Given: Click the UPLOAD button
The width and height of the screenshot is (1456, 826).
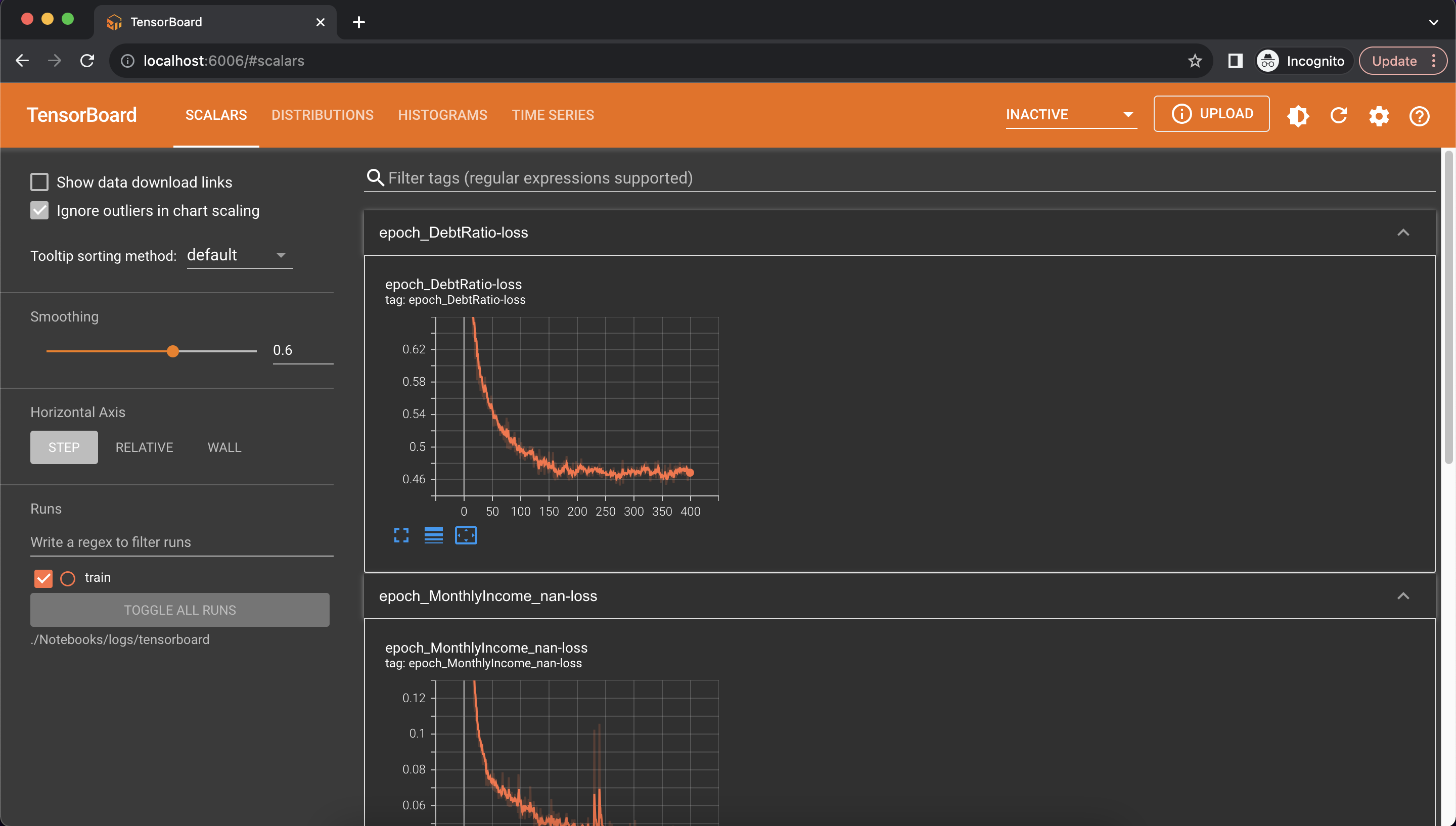Looking at the screenshot, I should pos(1211,113).
